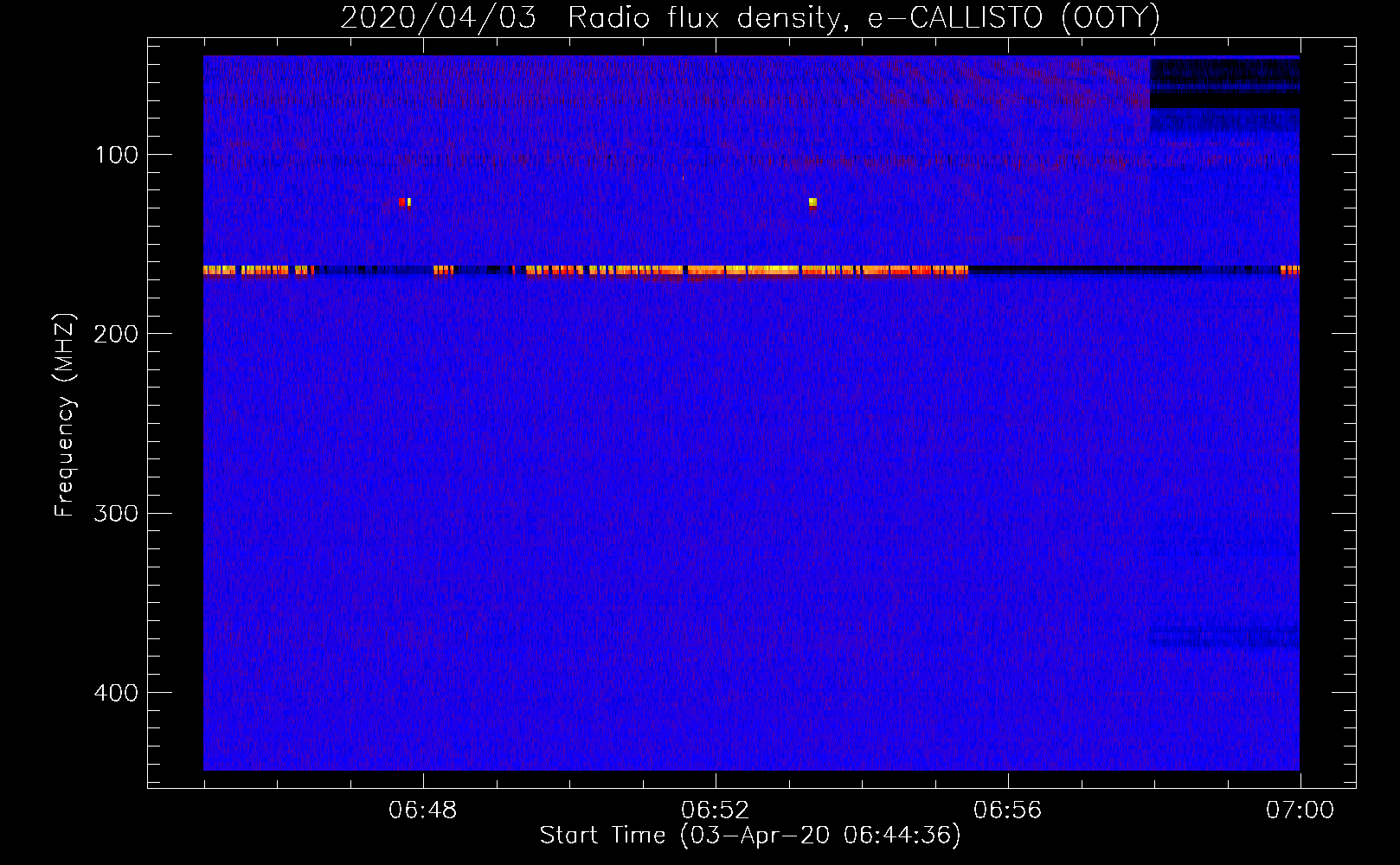The image size is (1400, 865).
Task: Click the '300' frequency tick label
Action: pos(116,513)
